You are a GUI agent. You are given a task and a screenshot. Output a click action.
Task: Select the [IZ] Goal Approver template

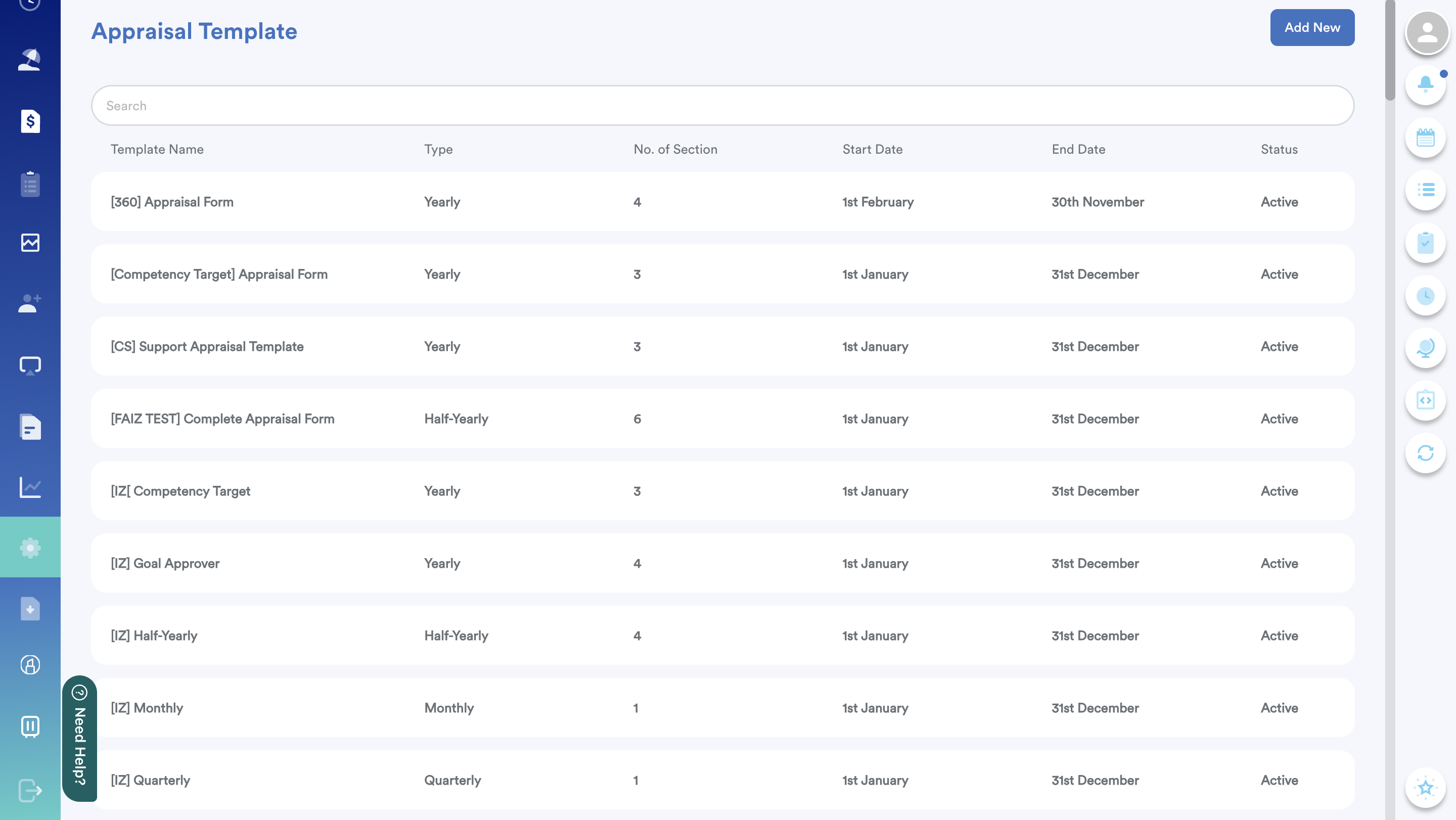tap(165, 563)
